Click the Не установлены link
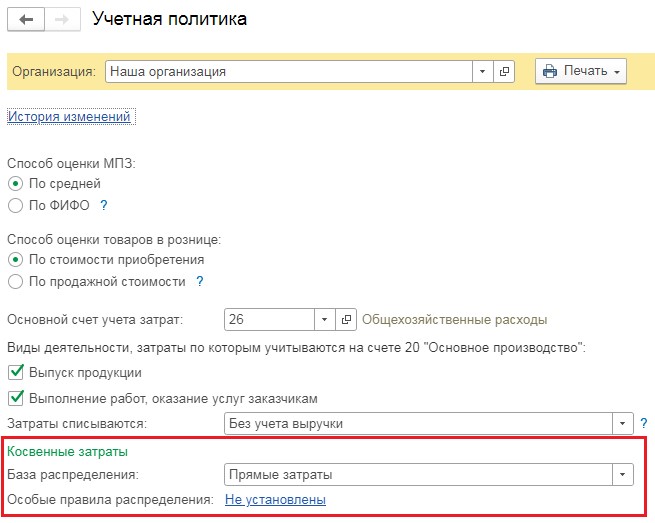This screenshot has height=523, width=655. [x=275, y=499]
